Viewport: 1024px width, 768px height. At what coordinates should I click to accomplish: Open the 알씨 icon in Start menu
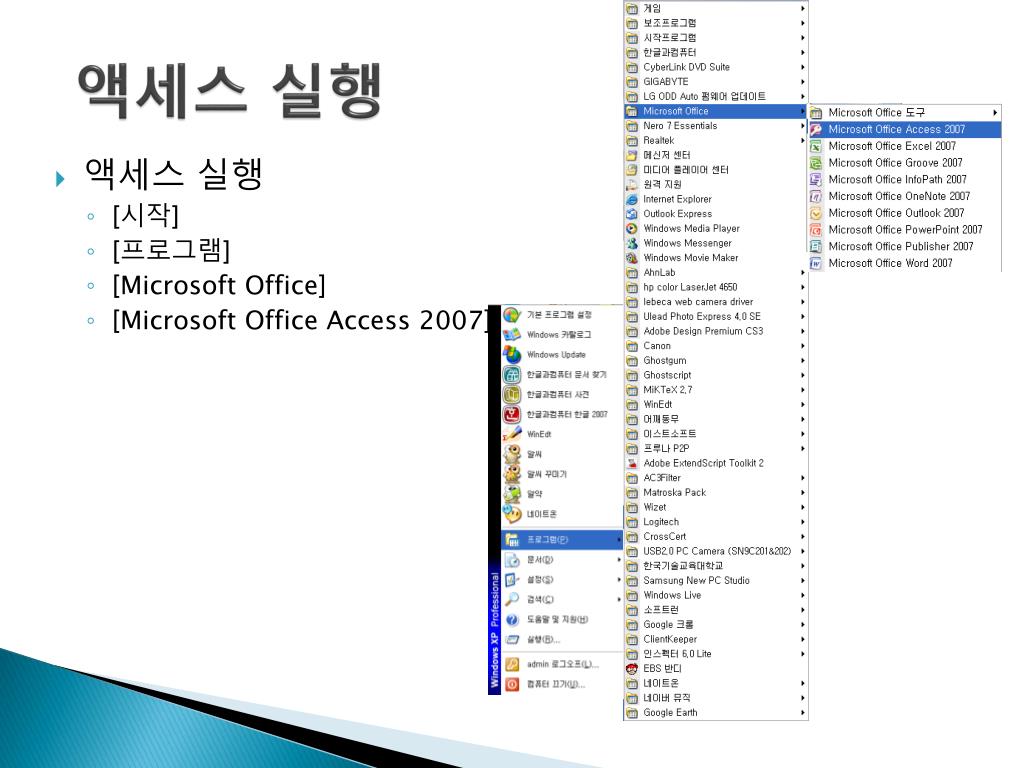click(512, 454)
